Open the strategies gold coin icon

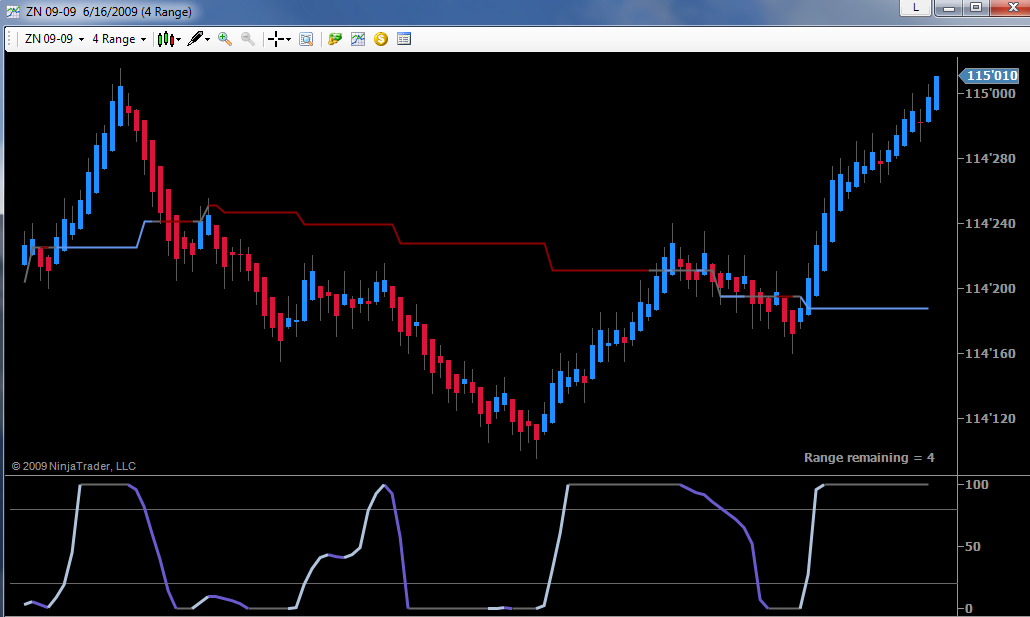coord(381,39)
